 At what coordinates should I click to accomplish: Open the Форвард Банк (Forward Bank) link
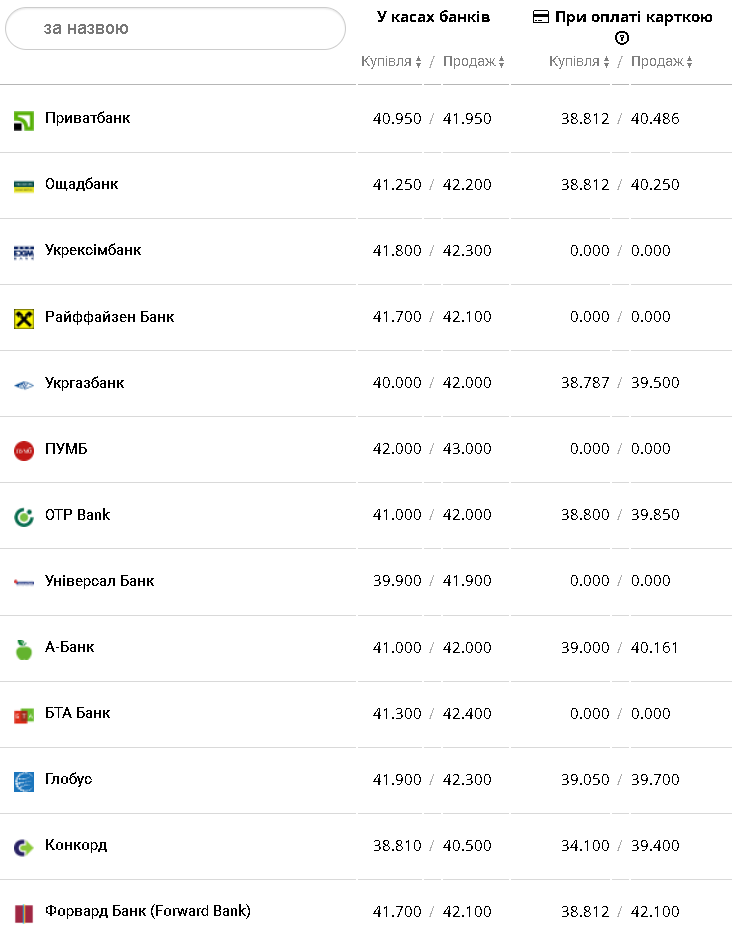coord(148,911)
